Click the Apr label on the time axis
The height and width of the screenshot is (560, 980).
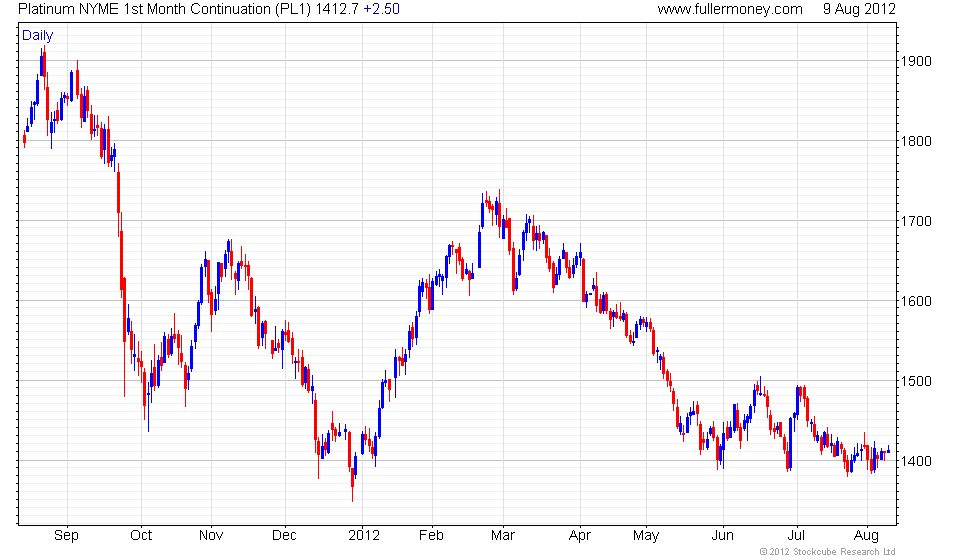click(580, 536)
